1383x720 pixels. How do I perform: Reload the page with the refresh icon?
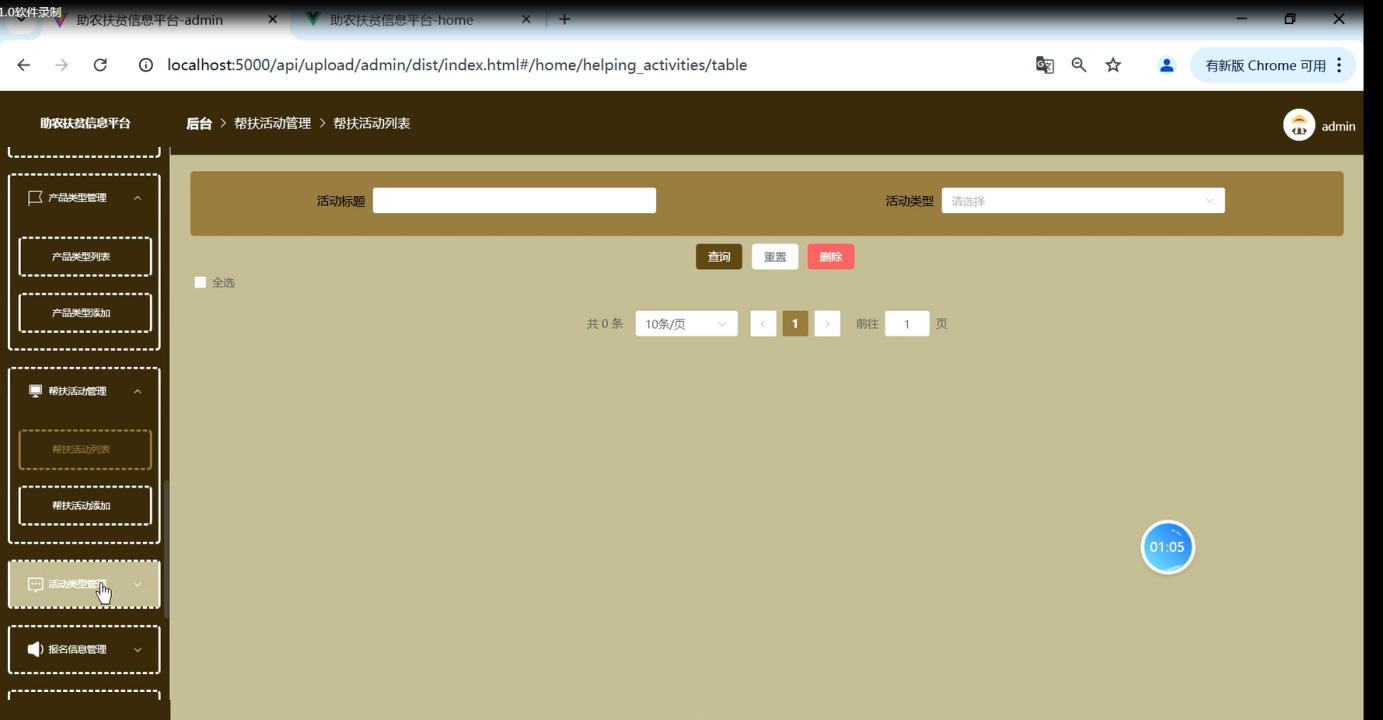point(100,65)
